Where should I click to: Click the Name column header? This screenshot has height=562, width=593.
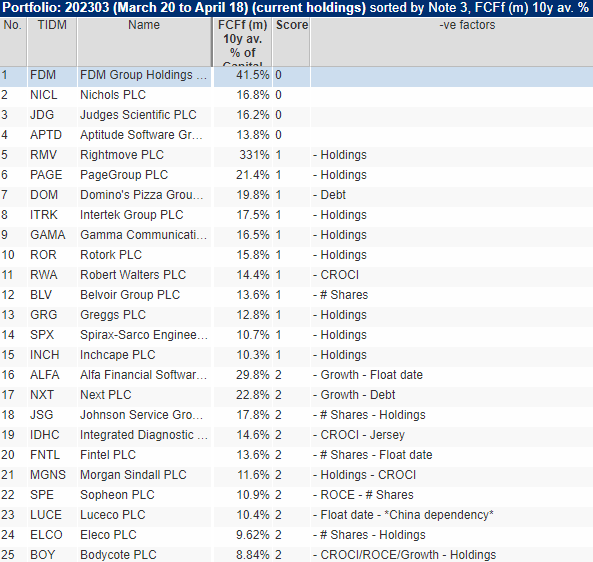coord(144,42)
